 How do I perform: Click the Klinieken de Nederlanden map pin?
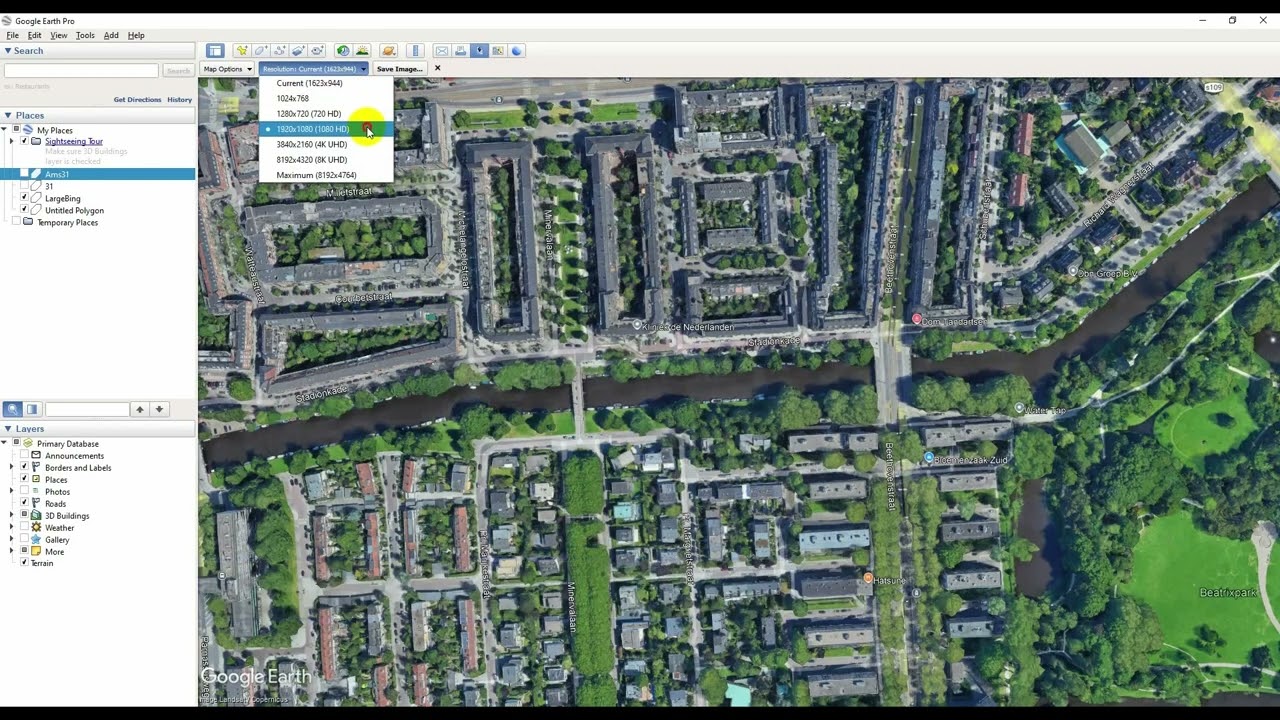click(637, 325)
